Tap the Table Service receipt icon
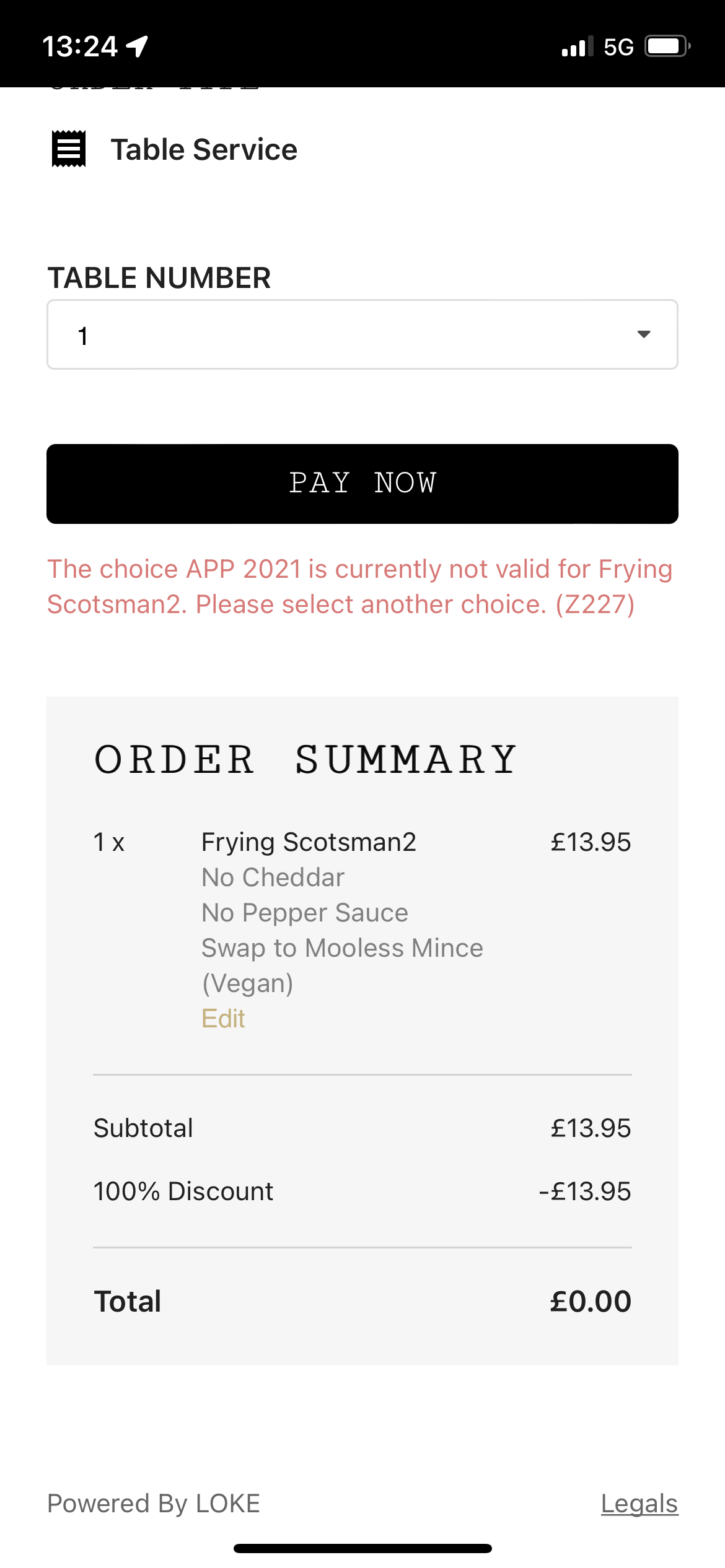The height and width of the screenshot is (1568, 725). [x=68, y=149]
